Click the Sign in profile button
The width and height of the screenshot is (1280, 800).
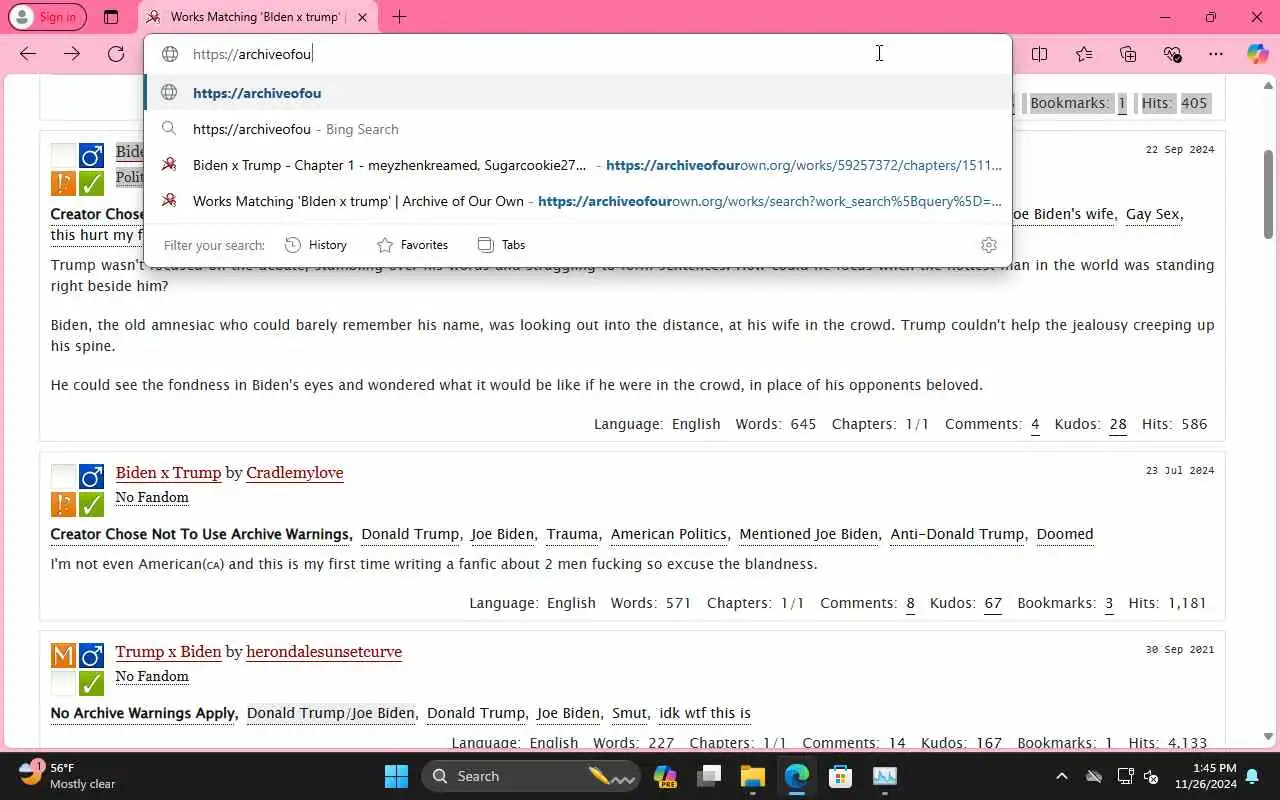click(47, 17)
